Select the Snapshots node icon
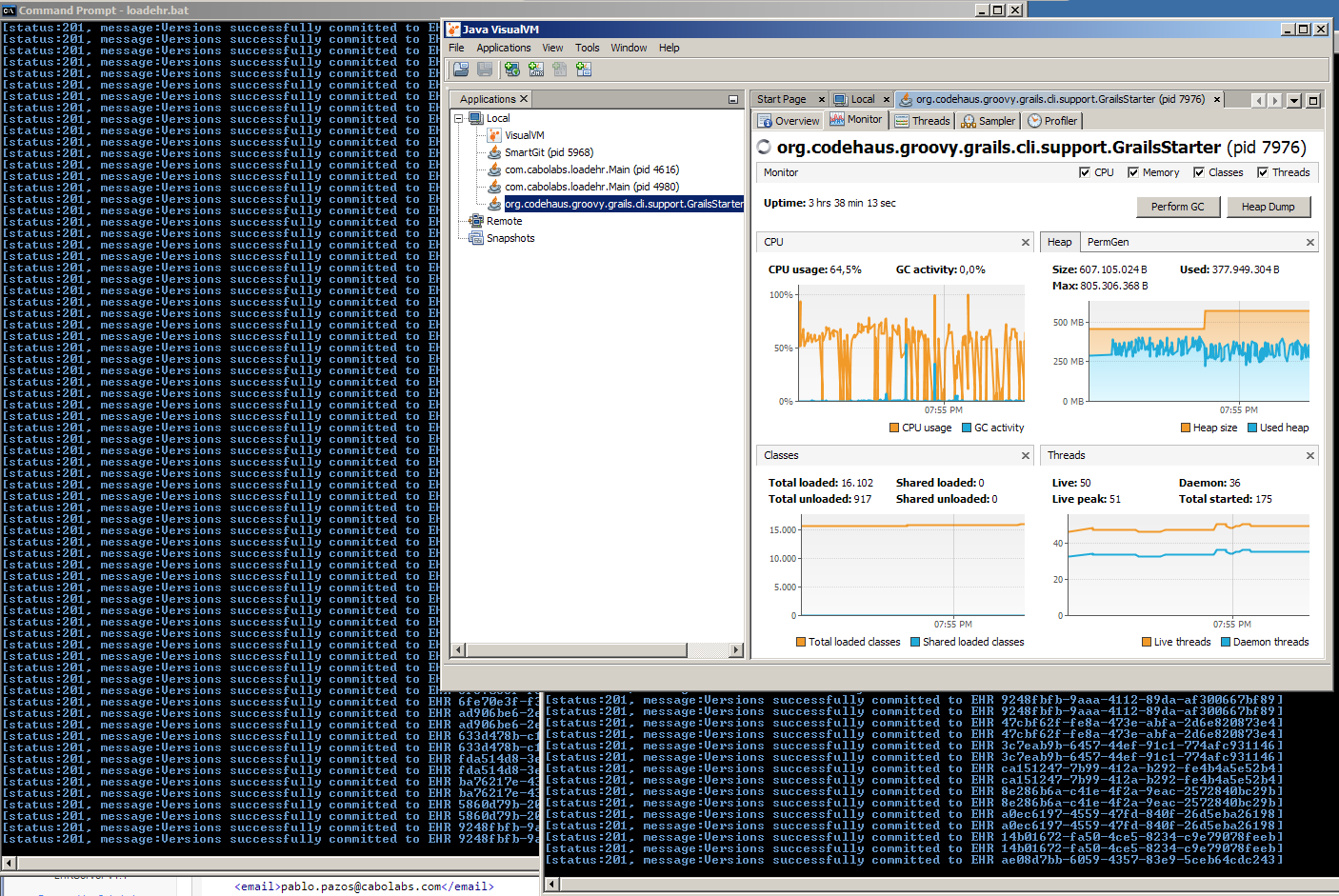The width and height of the screenshot is (1339, 896). click(476, 238)
